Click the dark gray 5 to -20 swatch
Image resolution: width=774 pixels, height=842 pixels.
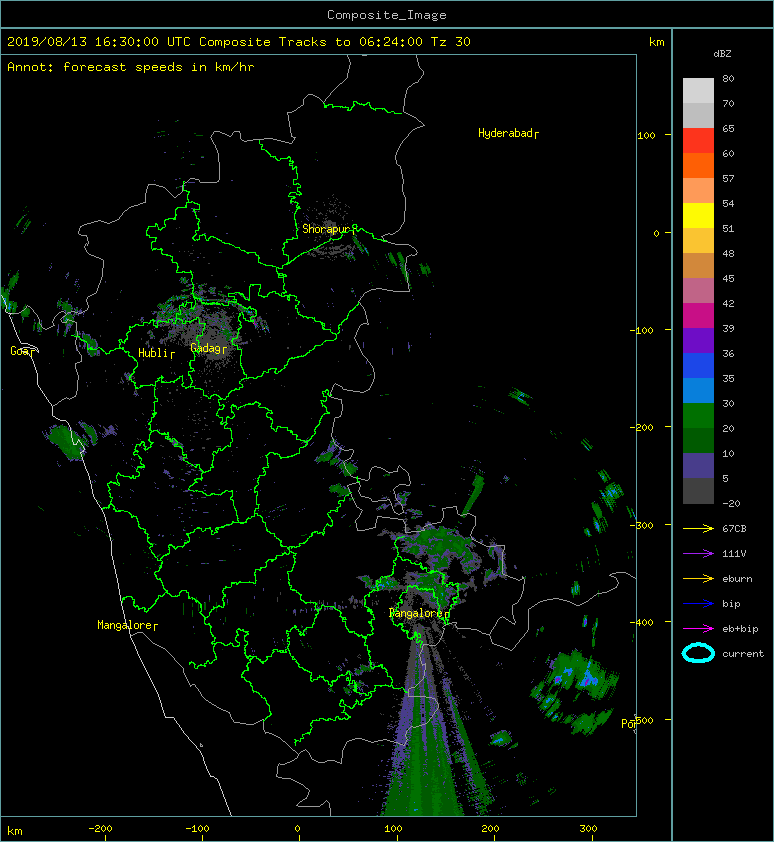(698, 491)
